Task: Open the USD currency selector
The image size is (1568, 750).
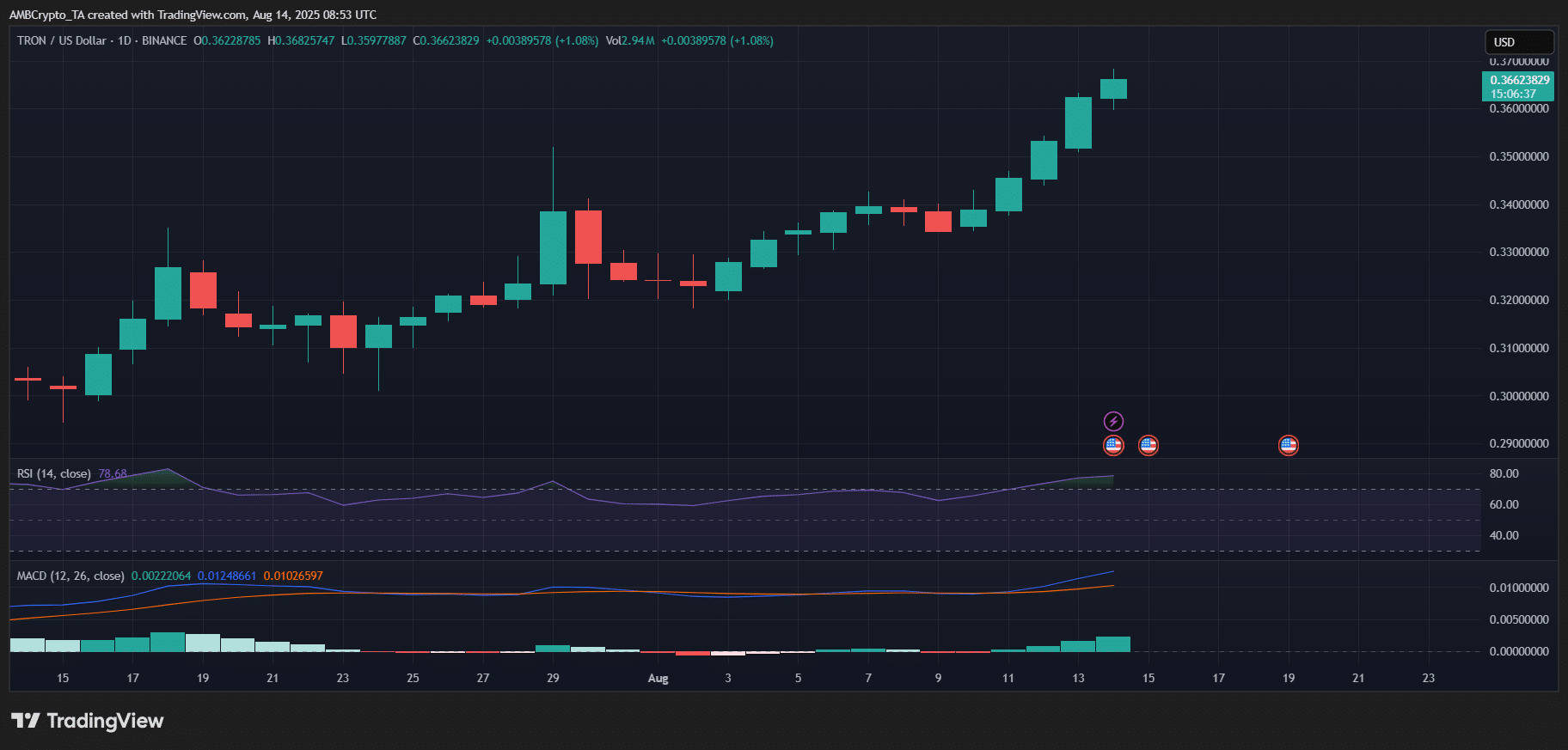Action: click(1519, 42)
